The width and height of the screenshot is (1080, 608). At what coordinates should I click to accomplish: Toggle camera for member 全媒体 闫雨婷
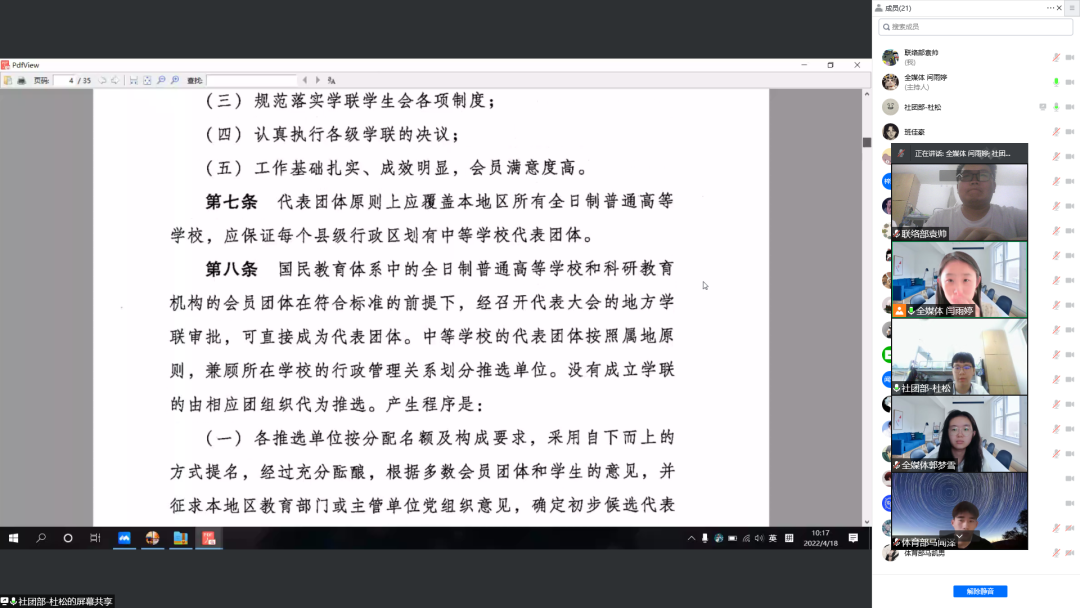[1070, 82]
